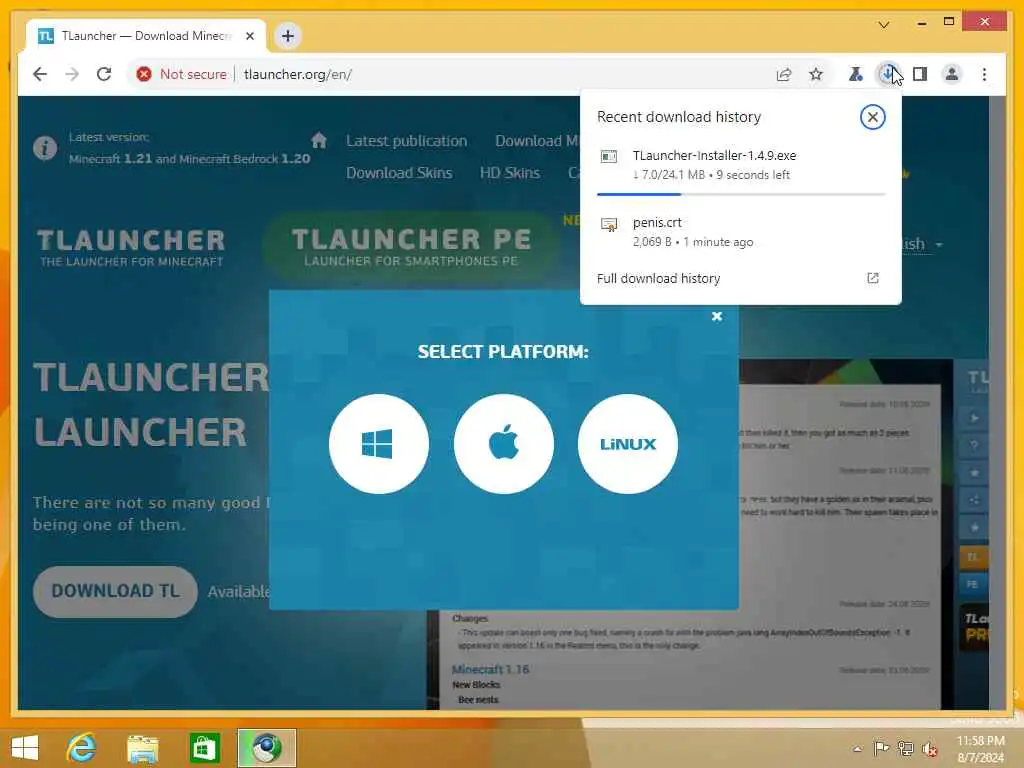The width and height of the screenshot is (1024, 768).
Task: Click the browser taskbar icon
Action: [266, 748]
